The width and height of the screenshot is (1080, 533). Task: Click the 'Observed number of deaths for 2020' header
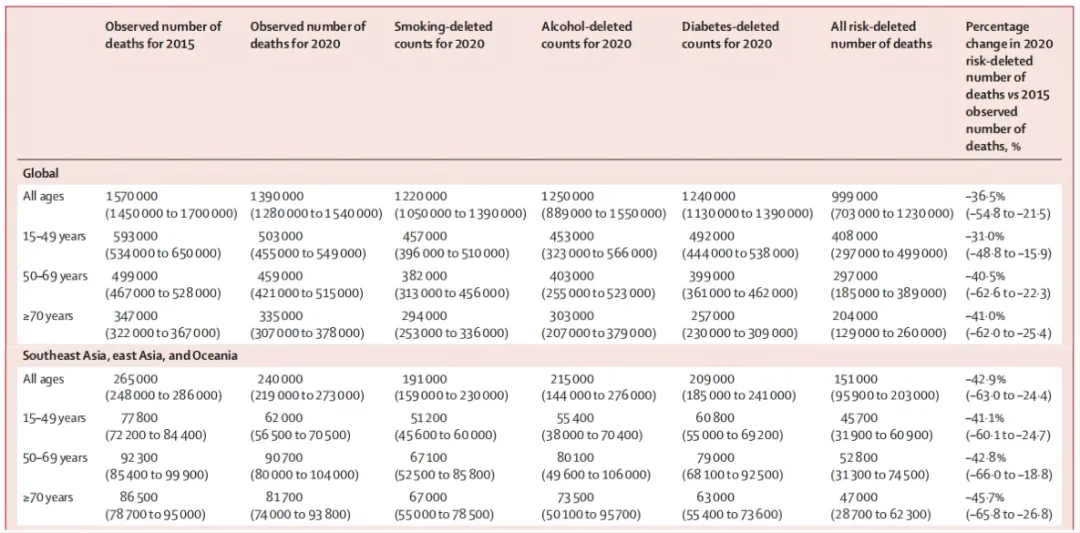308,35
